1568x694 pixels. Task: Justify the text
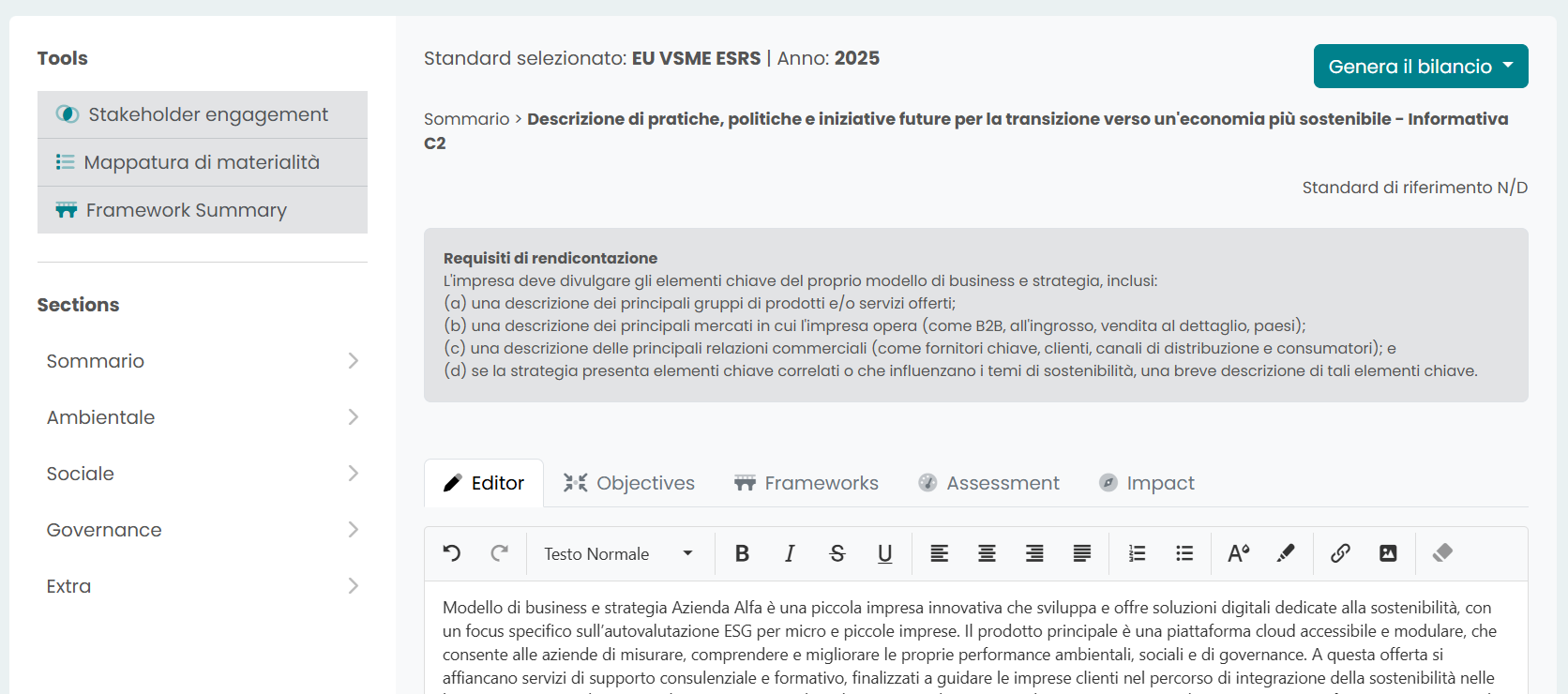[x=1082, y=553]
